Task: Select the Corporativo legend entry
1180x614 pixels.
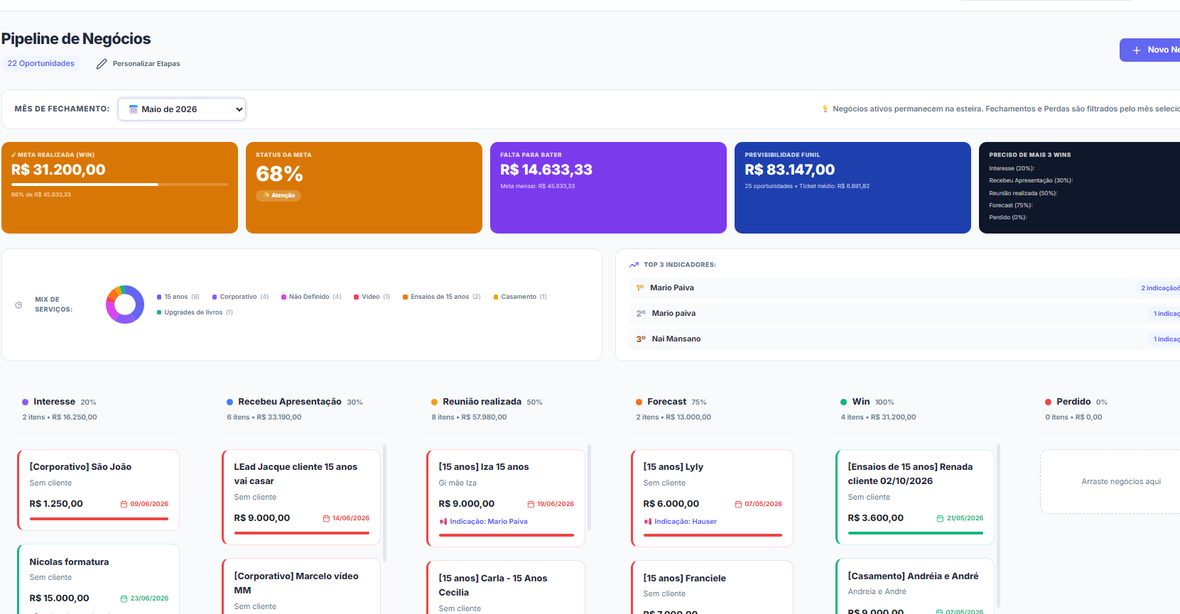Action: (x=240, y=297)
